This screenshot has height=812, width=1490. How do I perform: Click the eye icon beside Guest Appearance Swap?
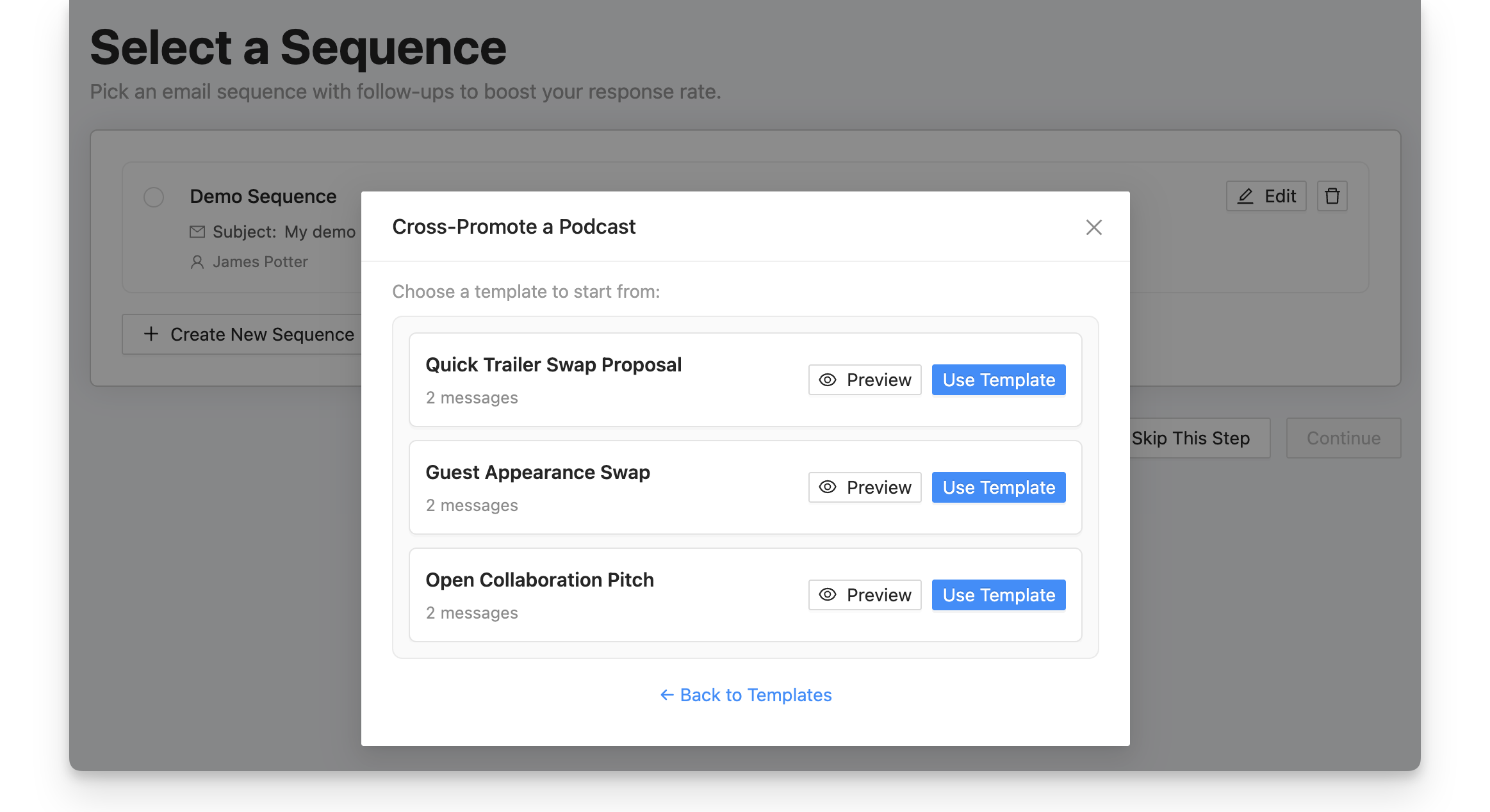pos(828,487)
